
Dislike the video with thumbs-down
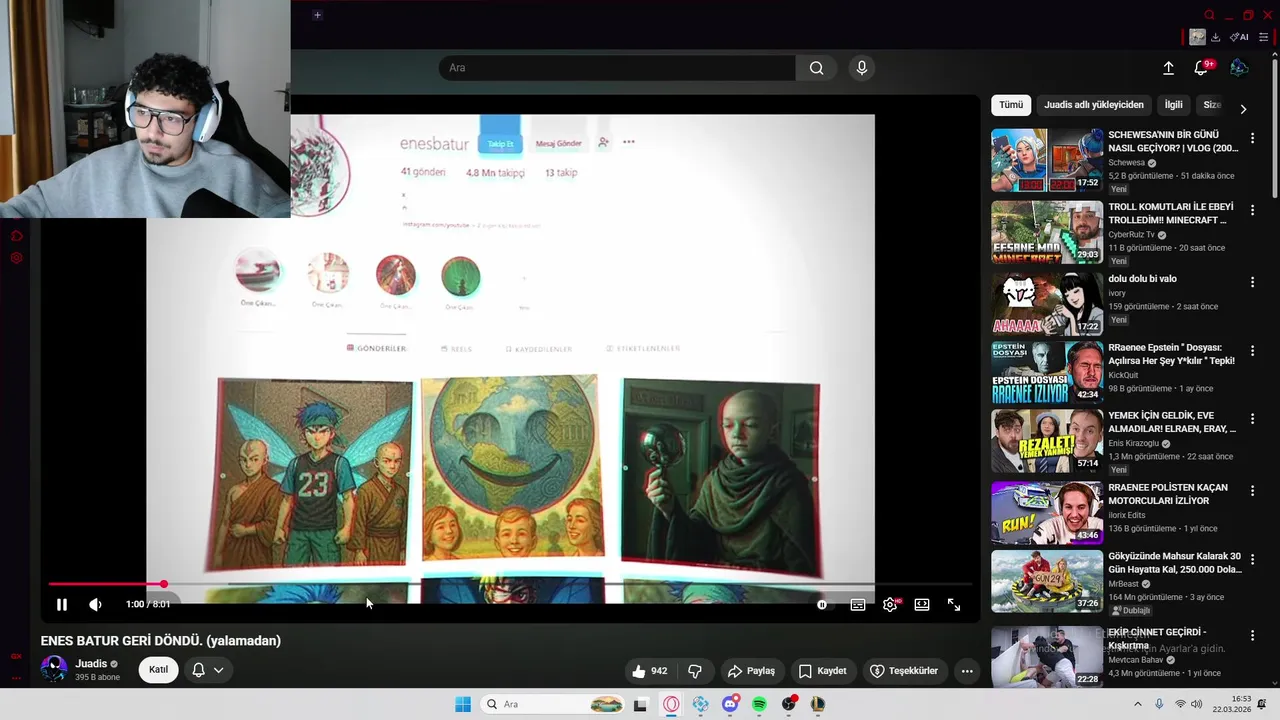pos(695,671)
